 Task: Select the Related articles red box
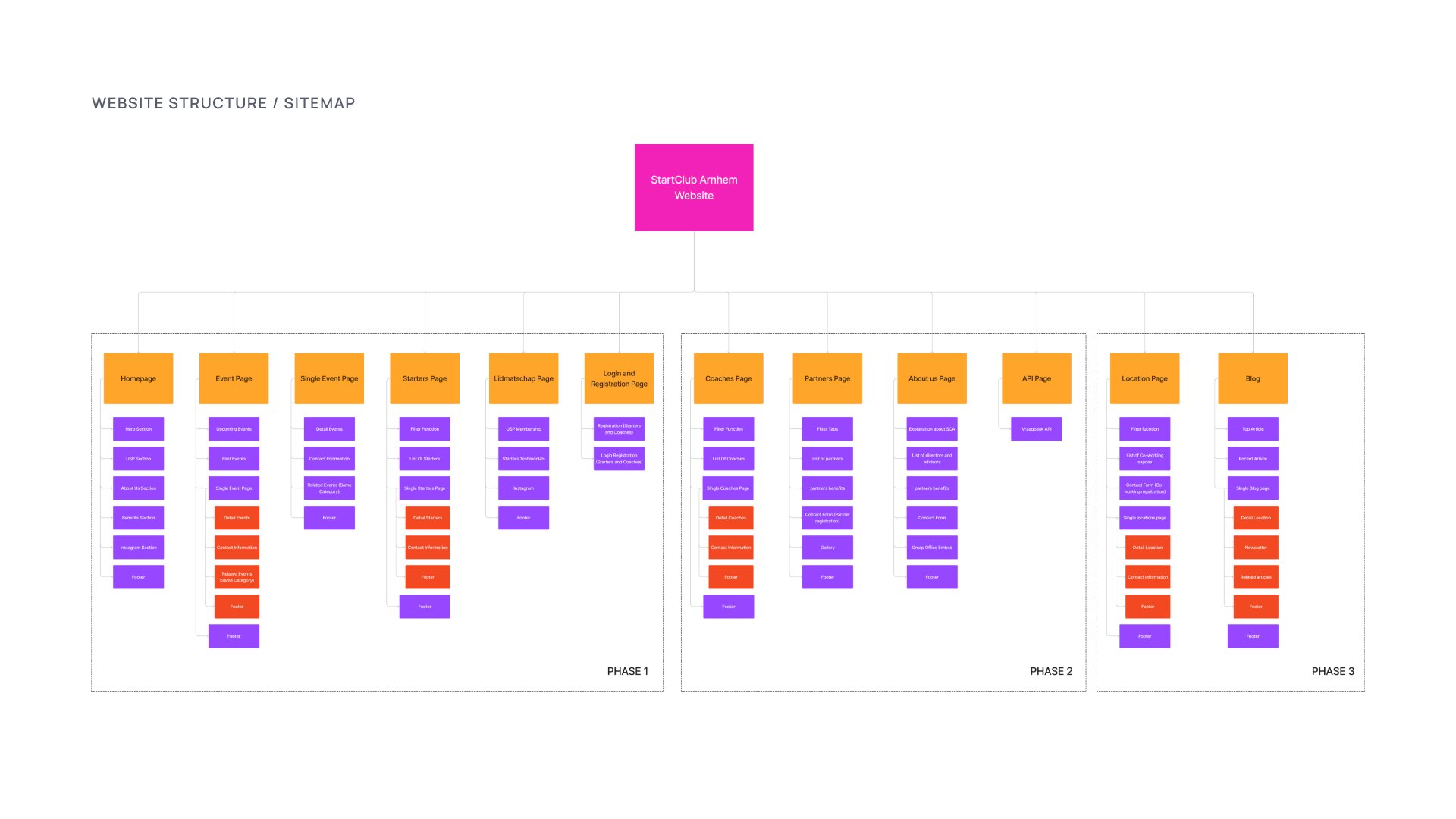(x=1256, y=577)
